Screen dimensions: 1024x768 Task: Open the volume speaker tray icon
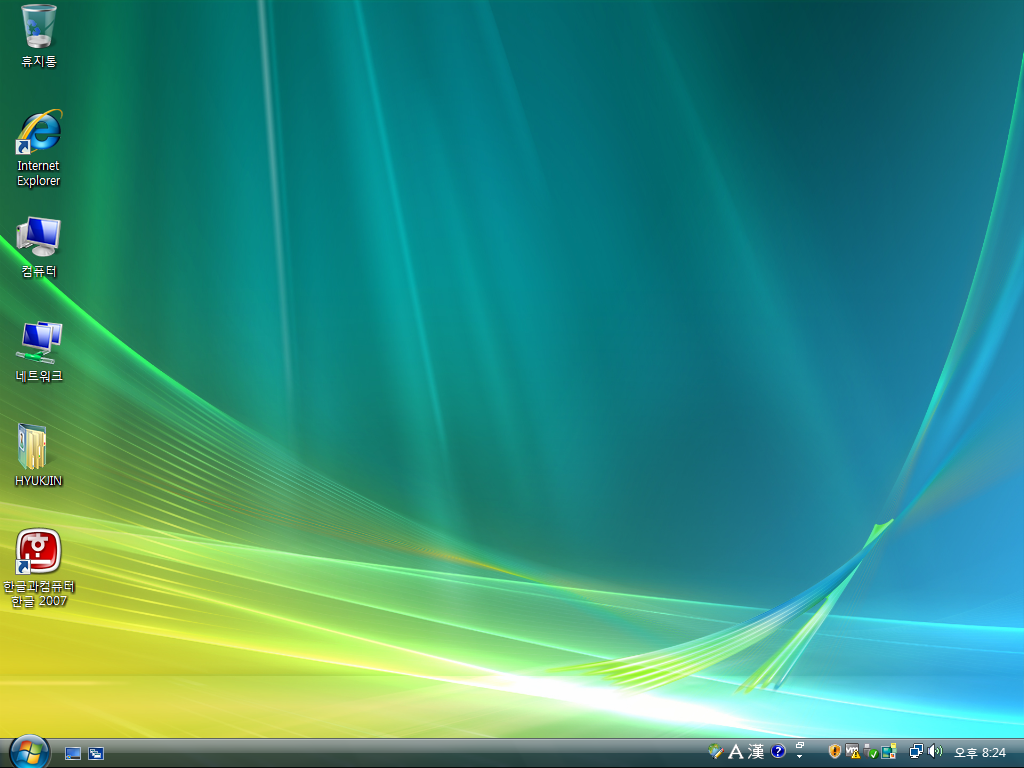tap(935, 752)
